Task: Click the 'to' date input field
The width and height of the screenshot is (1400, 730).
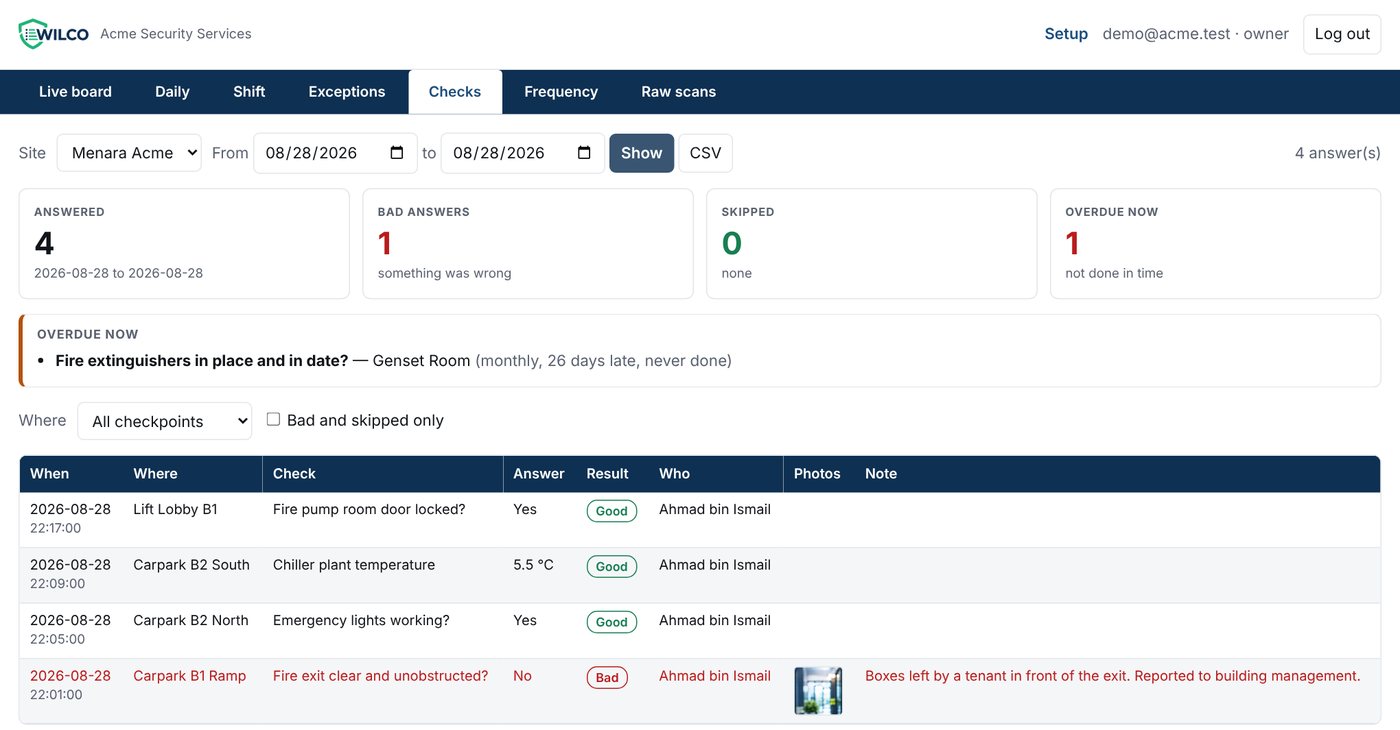Action: point(522,153)
